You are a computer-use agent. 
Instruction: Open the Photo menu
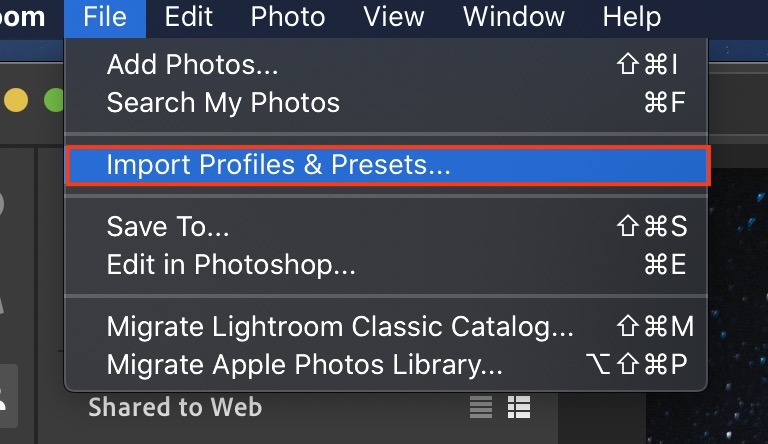[287, 17]
